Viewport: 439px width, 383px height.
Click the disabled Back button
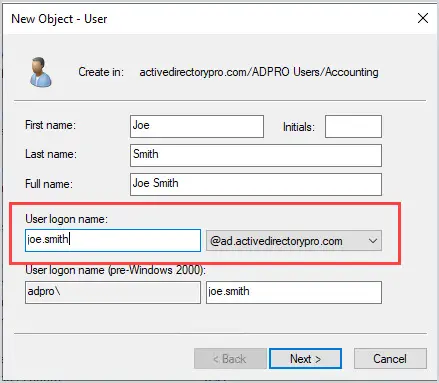(230, 359)
